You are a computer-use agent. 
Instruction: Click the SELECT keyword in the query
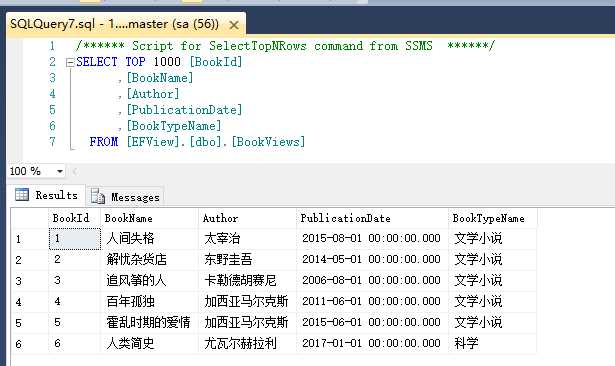click(96, 62)
